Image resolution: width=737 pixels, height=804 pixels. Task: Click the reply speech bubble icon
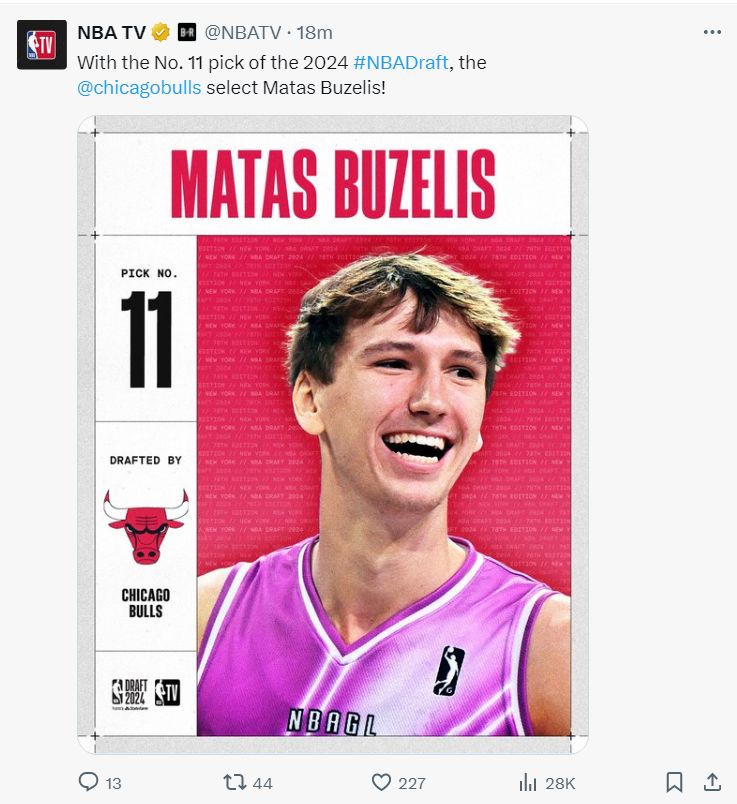coord(88,782)
